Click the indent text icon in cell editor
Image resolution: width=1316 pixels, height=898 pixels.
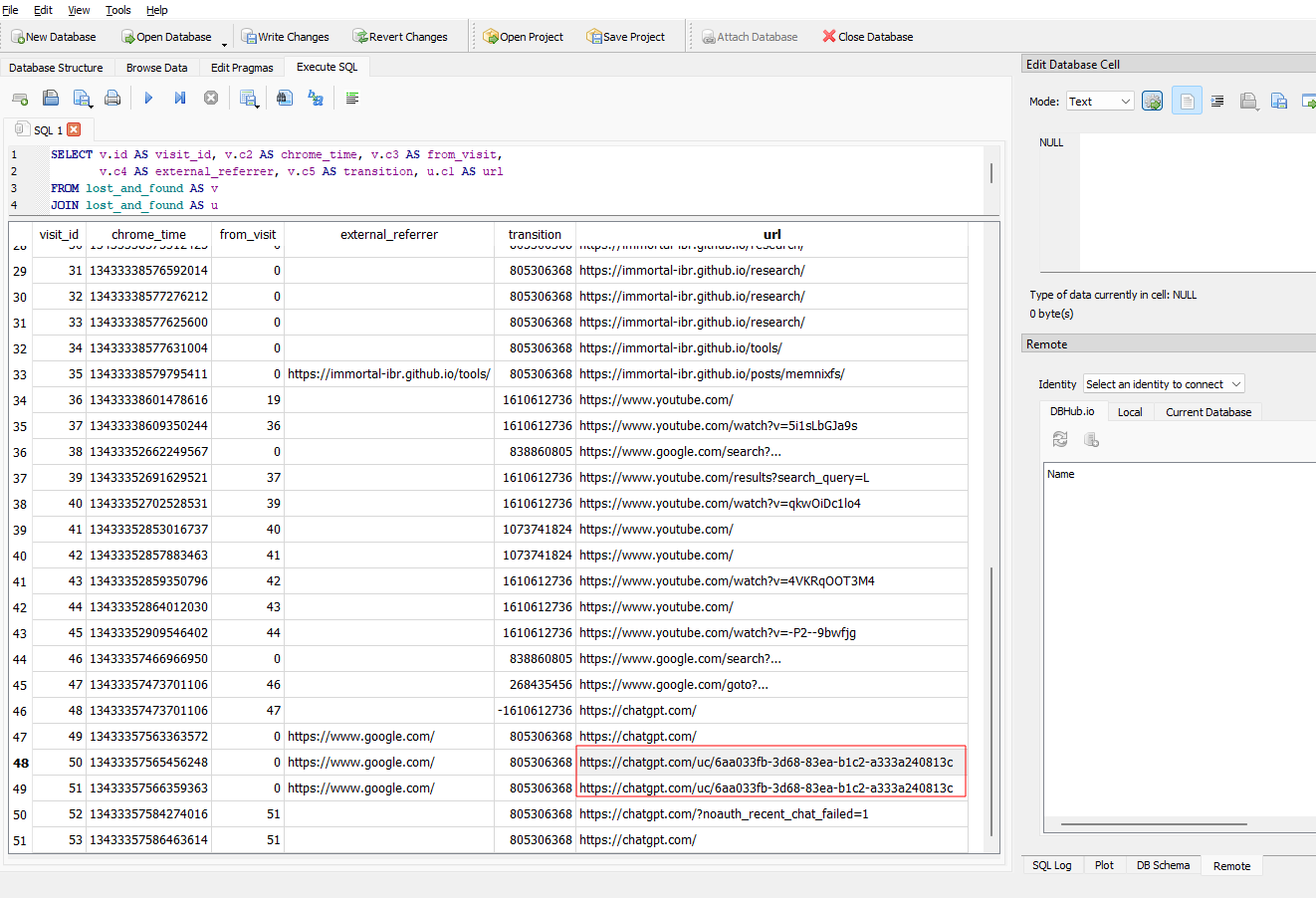[1217, 102]
